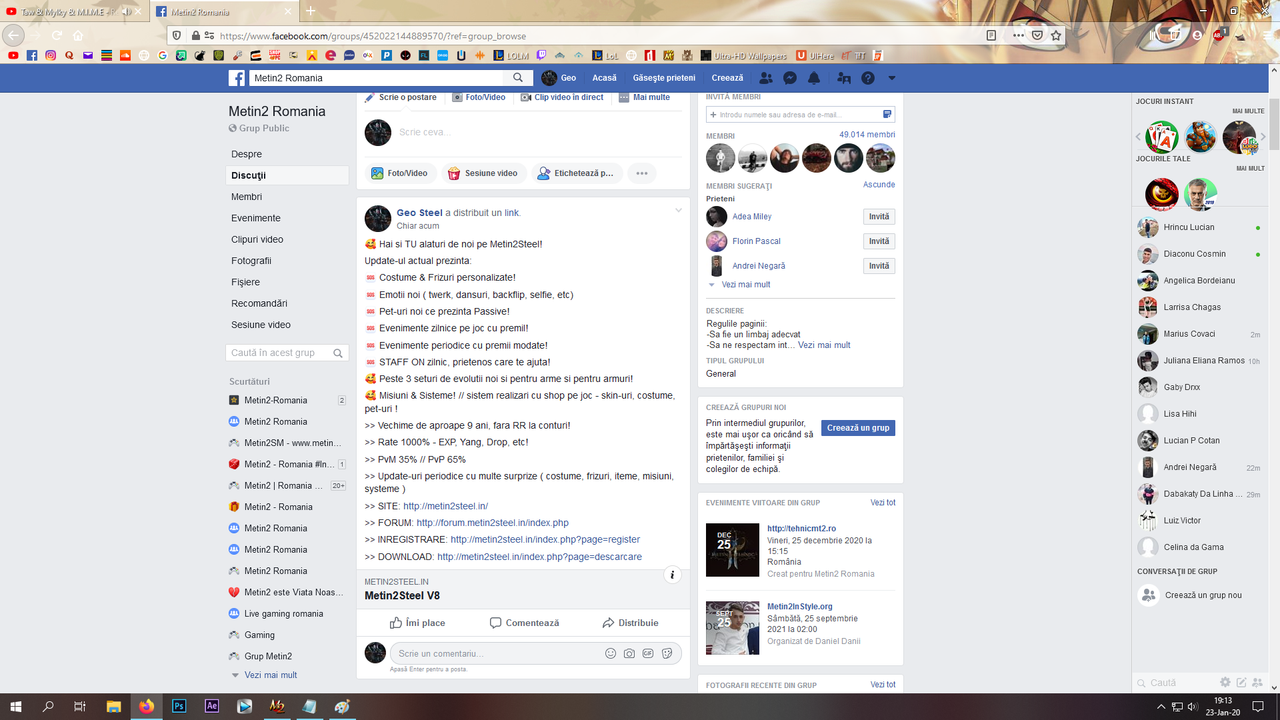Show previous instant games with left arrow
The width and height of the screenshot is (1280, 720).
point(1137,136)
